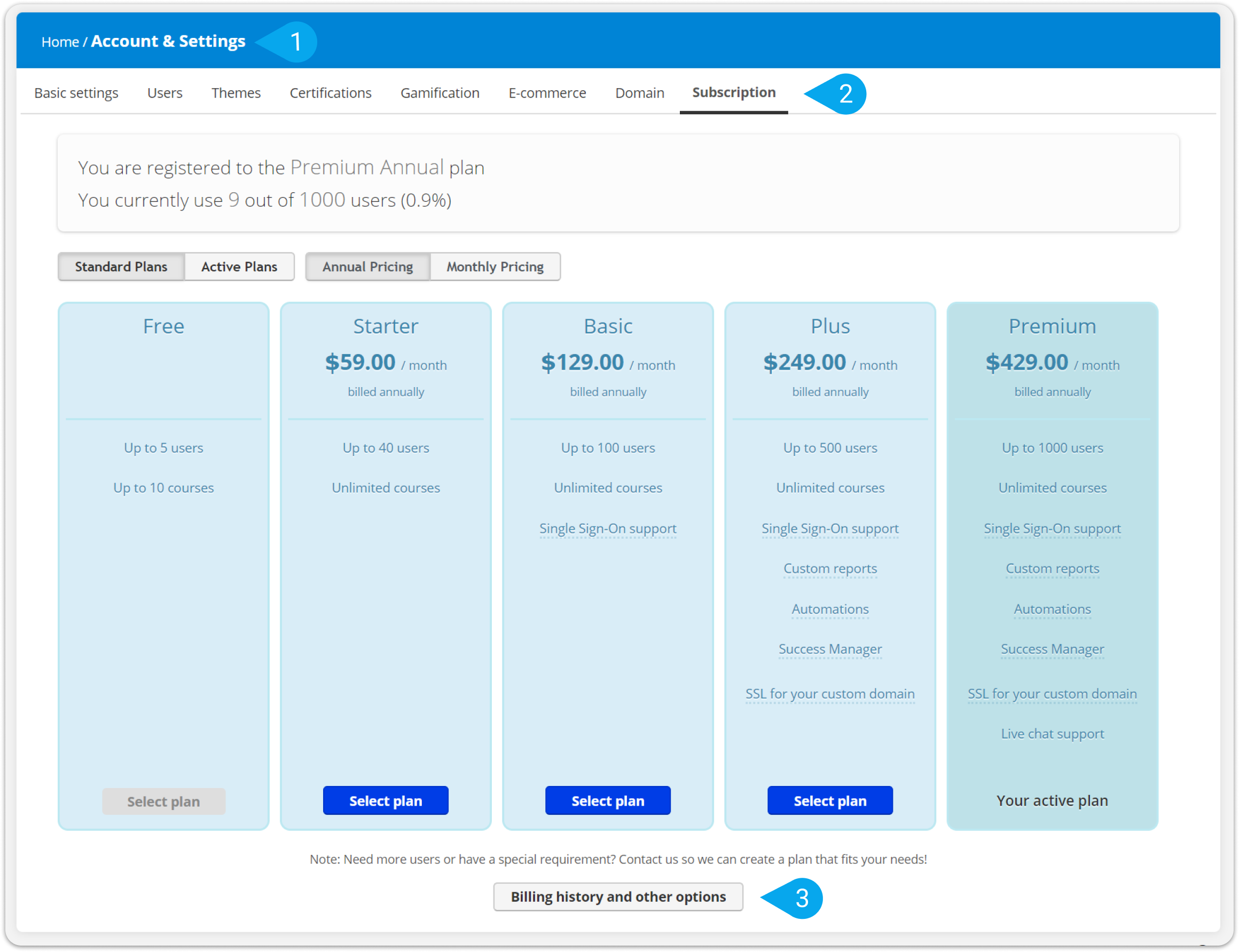Click SSL for your custom domain in Plus

click(830, 694)
